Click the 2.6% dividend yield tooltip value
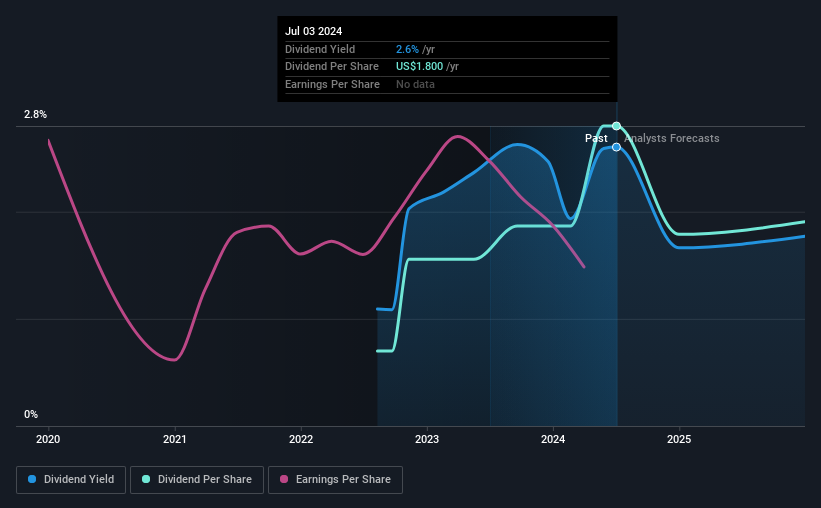821x508 pixels. (407, 49)
